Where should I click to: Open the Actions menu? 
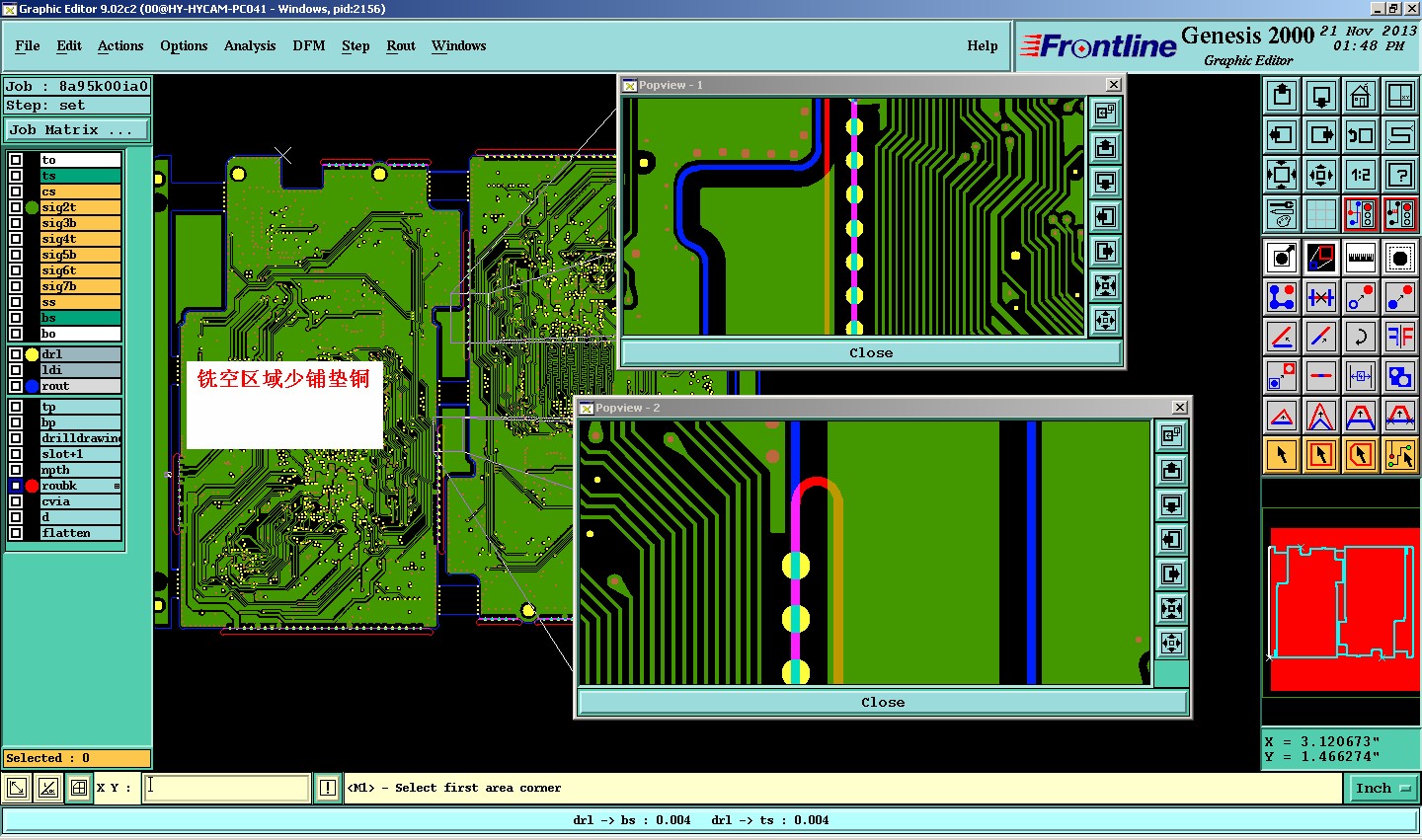click(x=120, y=45)
